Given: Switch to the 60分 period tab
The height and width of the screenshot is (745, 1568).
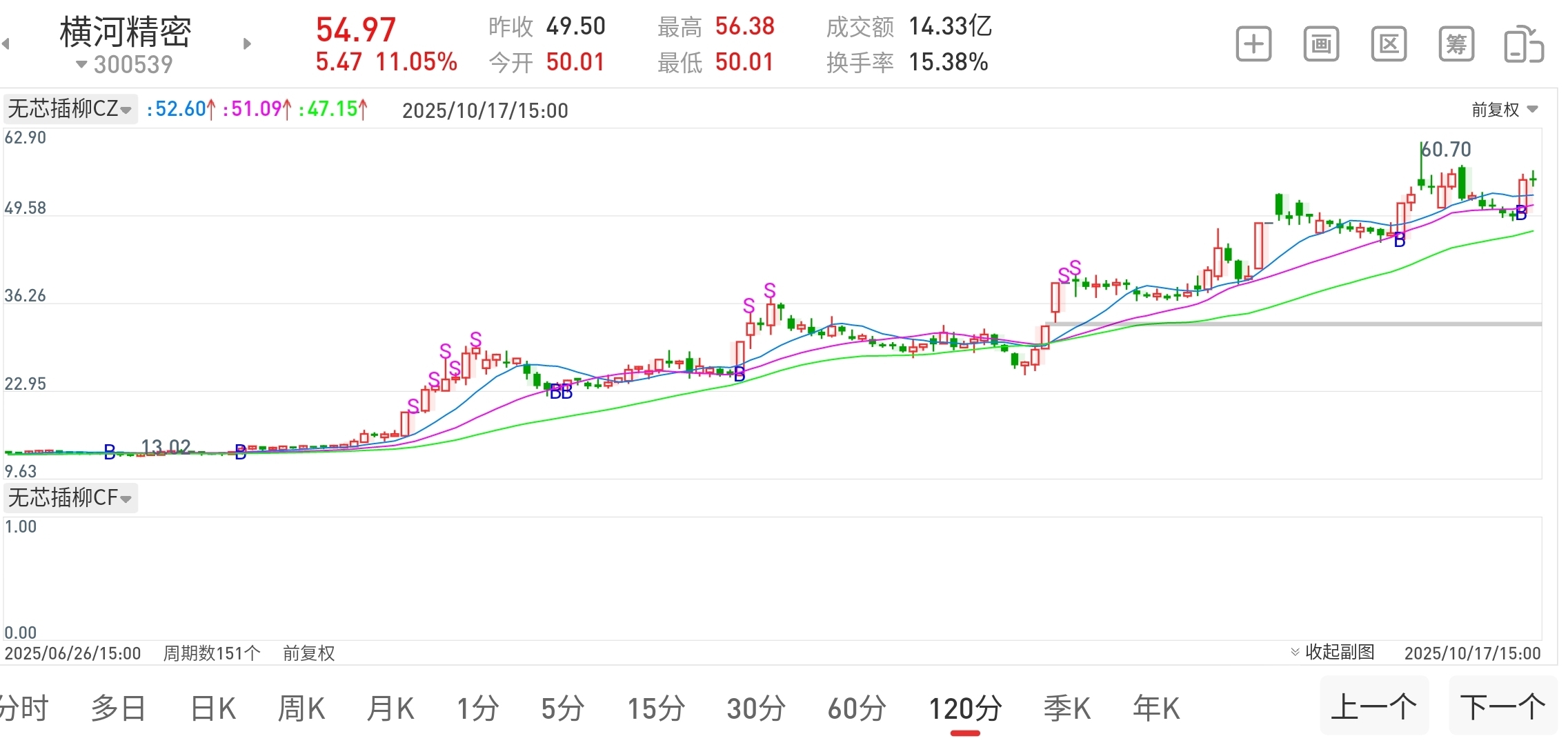Looking at the screenshot, I should [856, 708].
